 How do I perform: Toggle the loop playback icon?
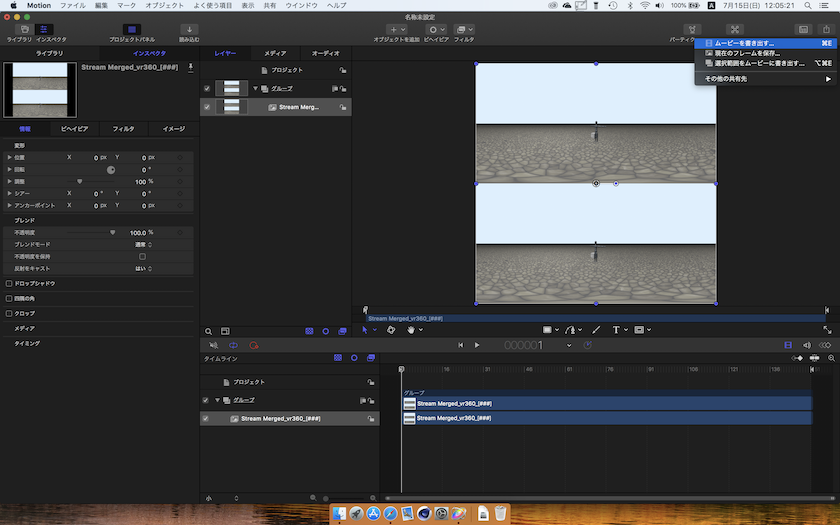tap(233, 346)
